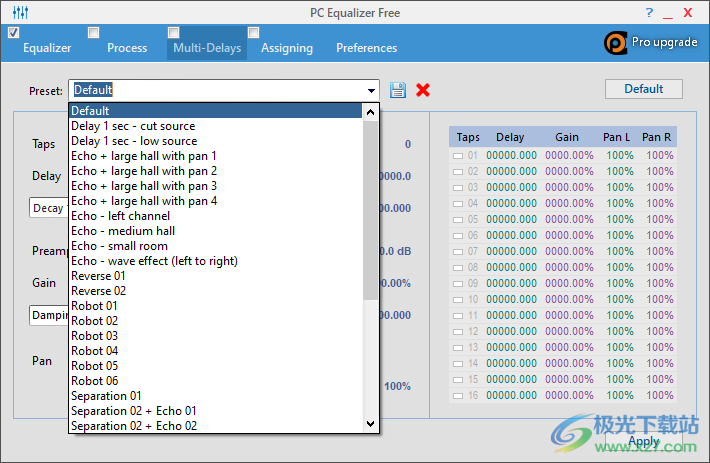Select preset 'Echo - medium hall'

[216, 230]
